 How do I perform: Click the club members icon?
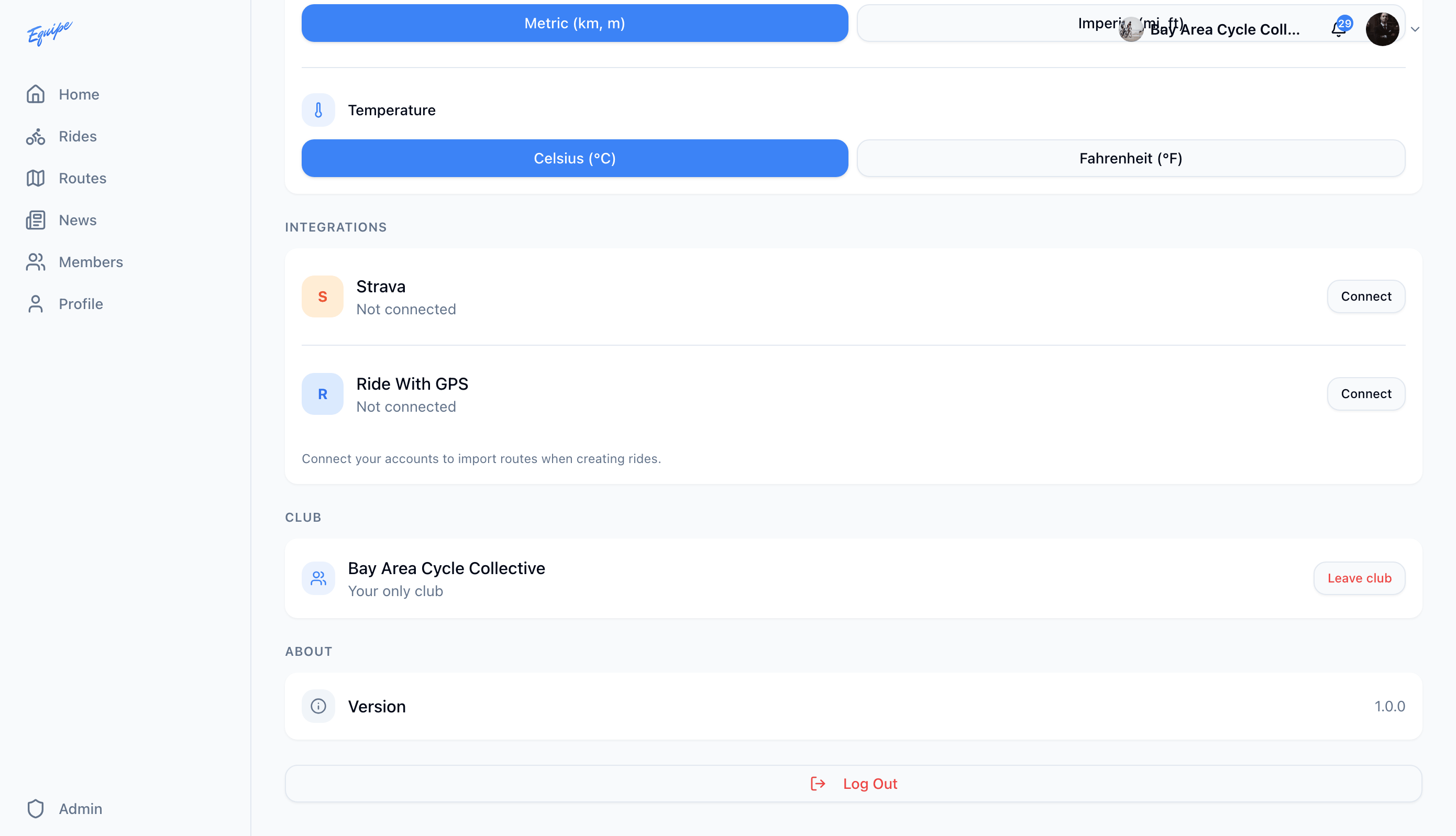point(318,578)
